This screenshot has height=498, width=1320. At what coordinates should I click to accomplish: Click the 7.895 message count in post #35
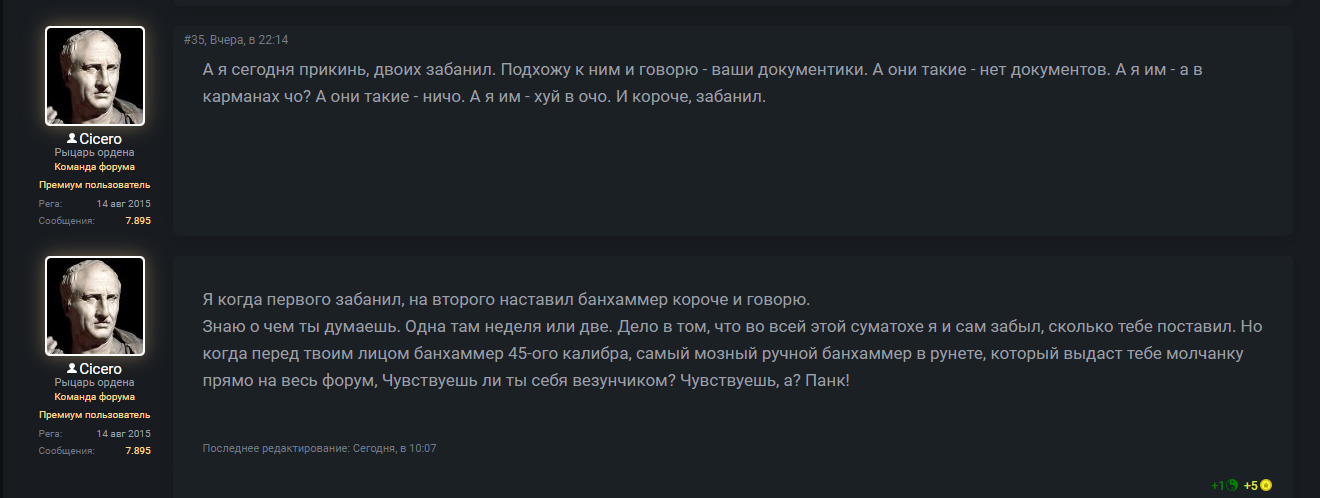coord(138,220)
